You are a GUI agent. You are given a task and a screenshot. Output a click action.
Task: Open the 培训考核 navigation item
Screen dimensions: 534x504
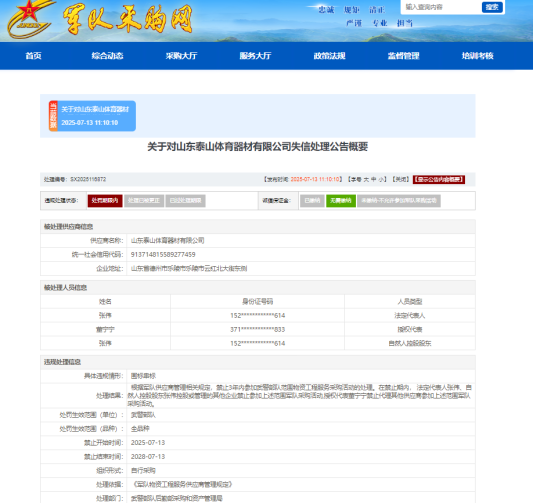pyautogui.click(x=477, y=56)
